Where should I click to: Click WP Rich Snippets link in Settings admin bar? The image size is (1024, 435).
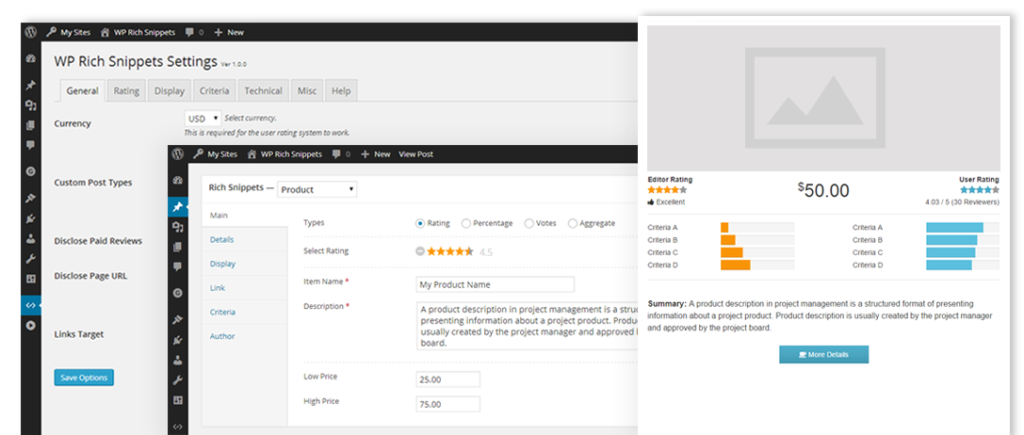click(138, 32)
